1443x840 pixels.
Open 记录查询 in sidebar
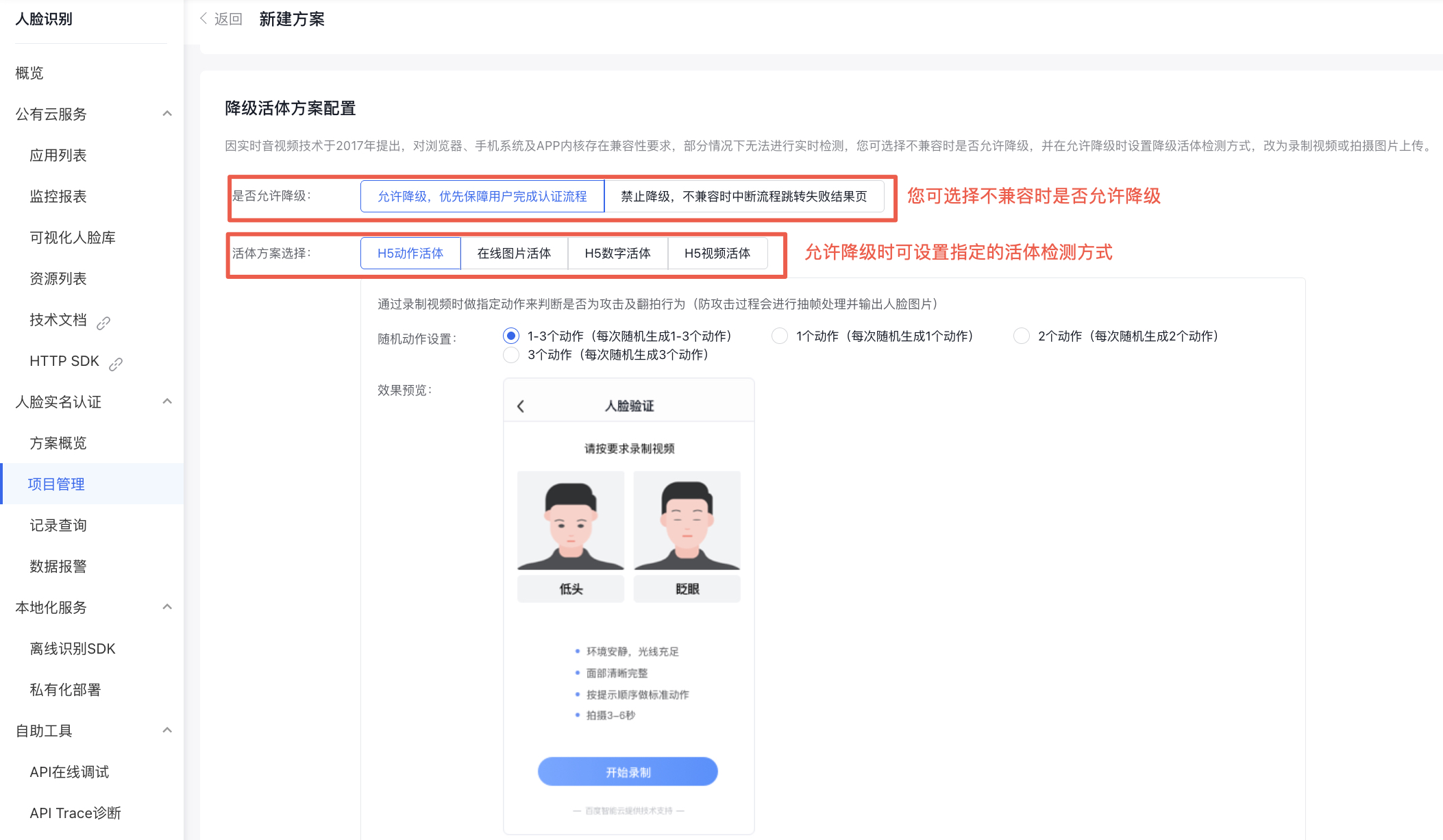58,526
